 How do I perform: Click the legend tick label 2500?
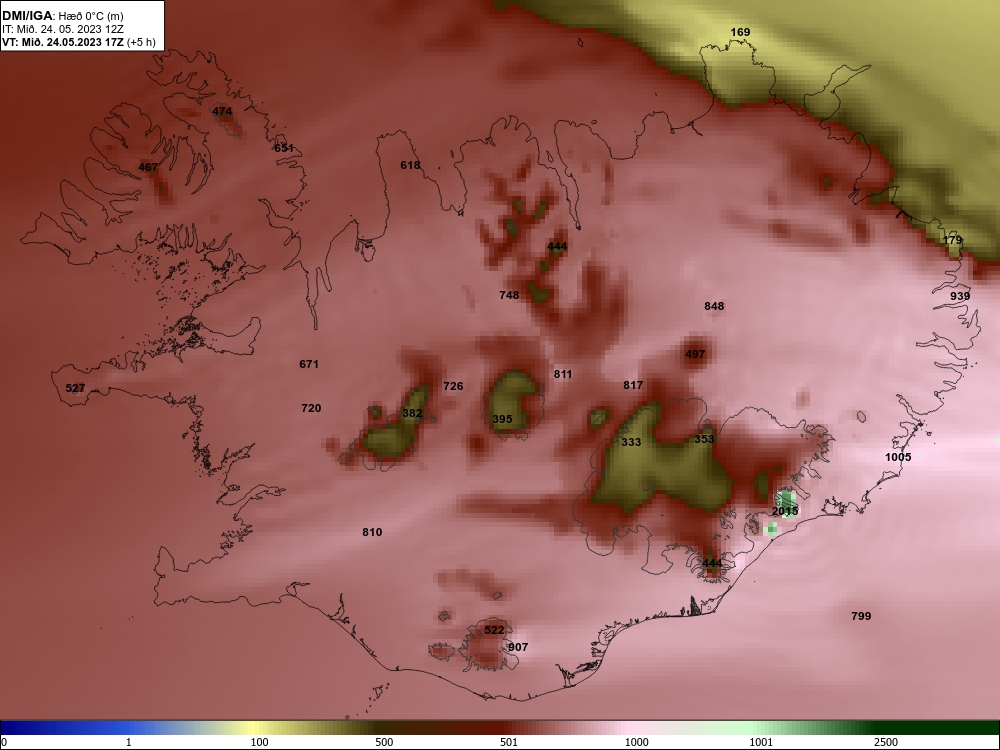coord(886,742)
